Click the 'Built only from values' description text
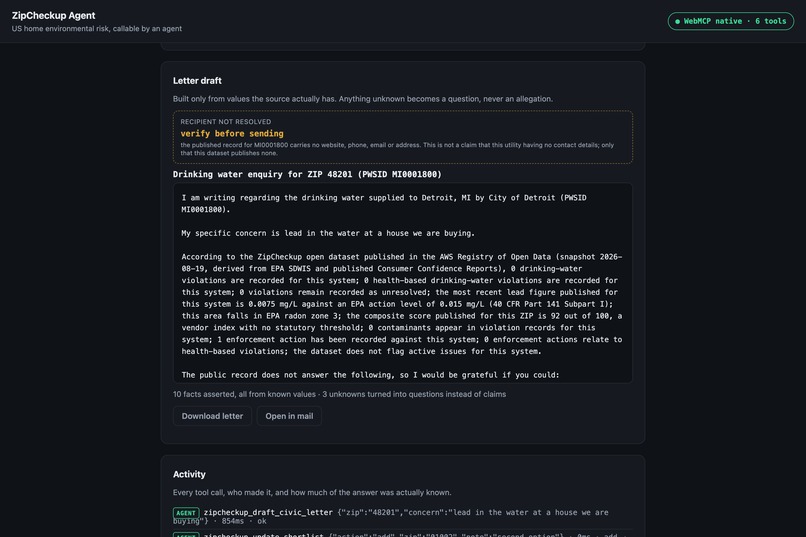Image resolution: width=806 pixels, height=537 pixels. [363, 99]
